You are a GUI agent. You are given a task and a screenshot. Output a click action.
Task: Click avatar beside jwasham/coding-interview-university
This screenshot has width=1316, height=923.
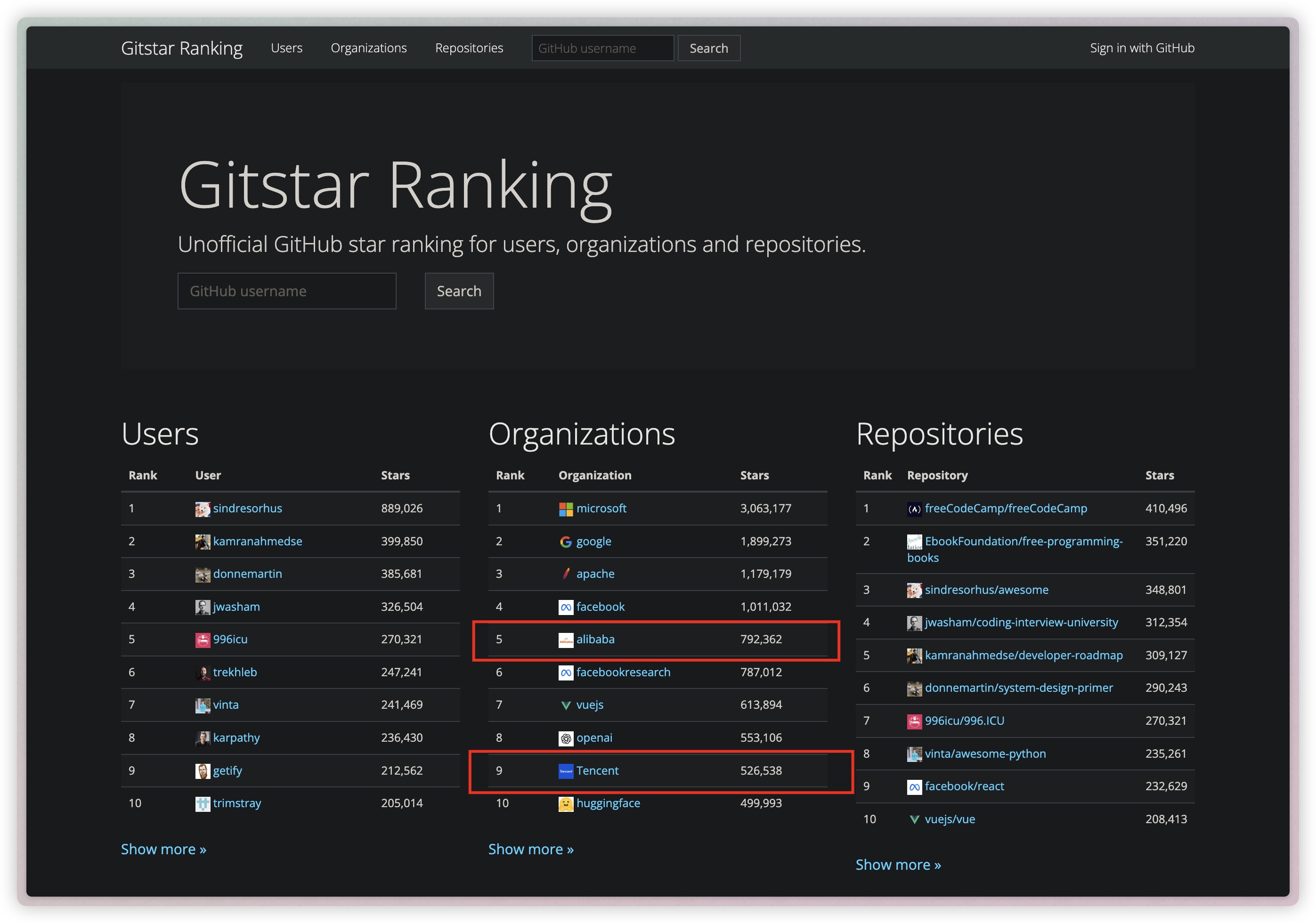[914, 623]
